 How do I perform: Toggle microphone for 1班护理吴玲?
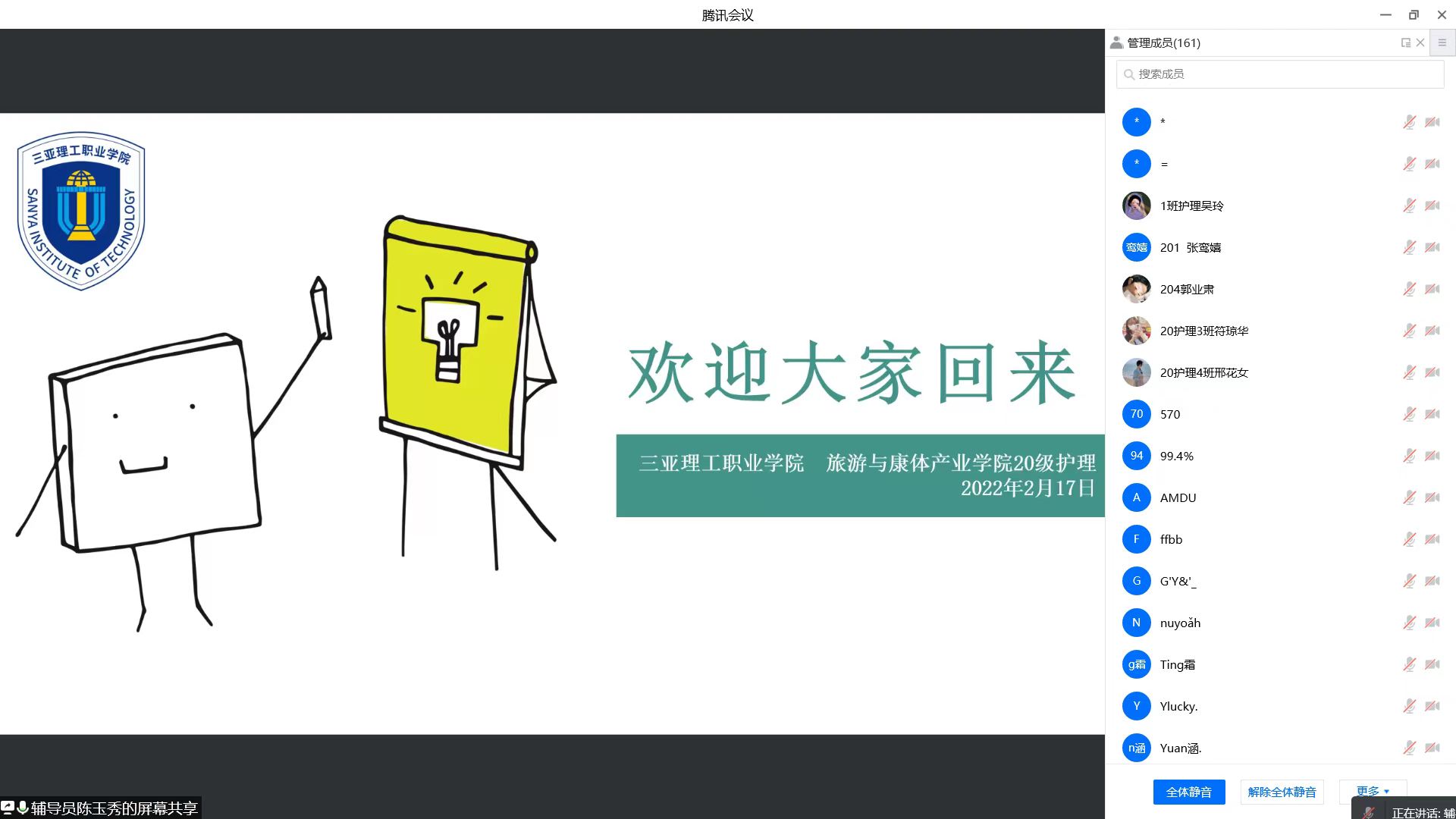[1409, 206]
